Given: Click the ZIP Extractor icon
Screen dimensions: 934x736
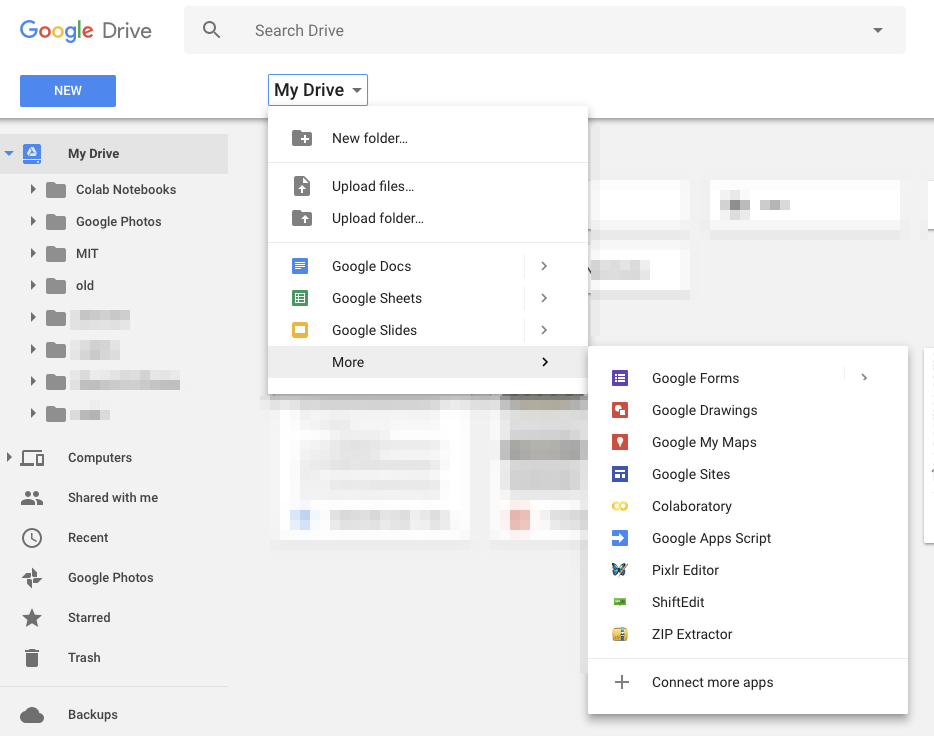Looking at the screenshot, I should (x=620, y=634).
